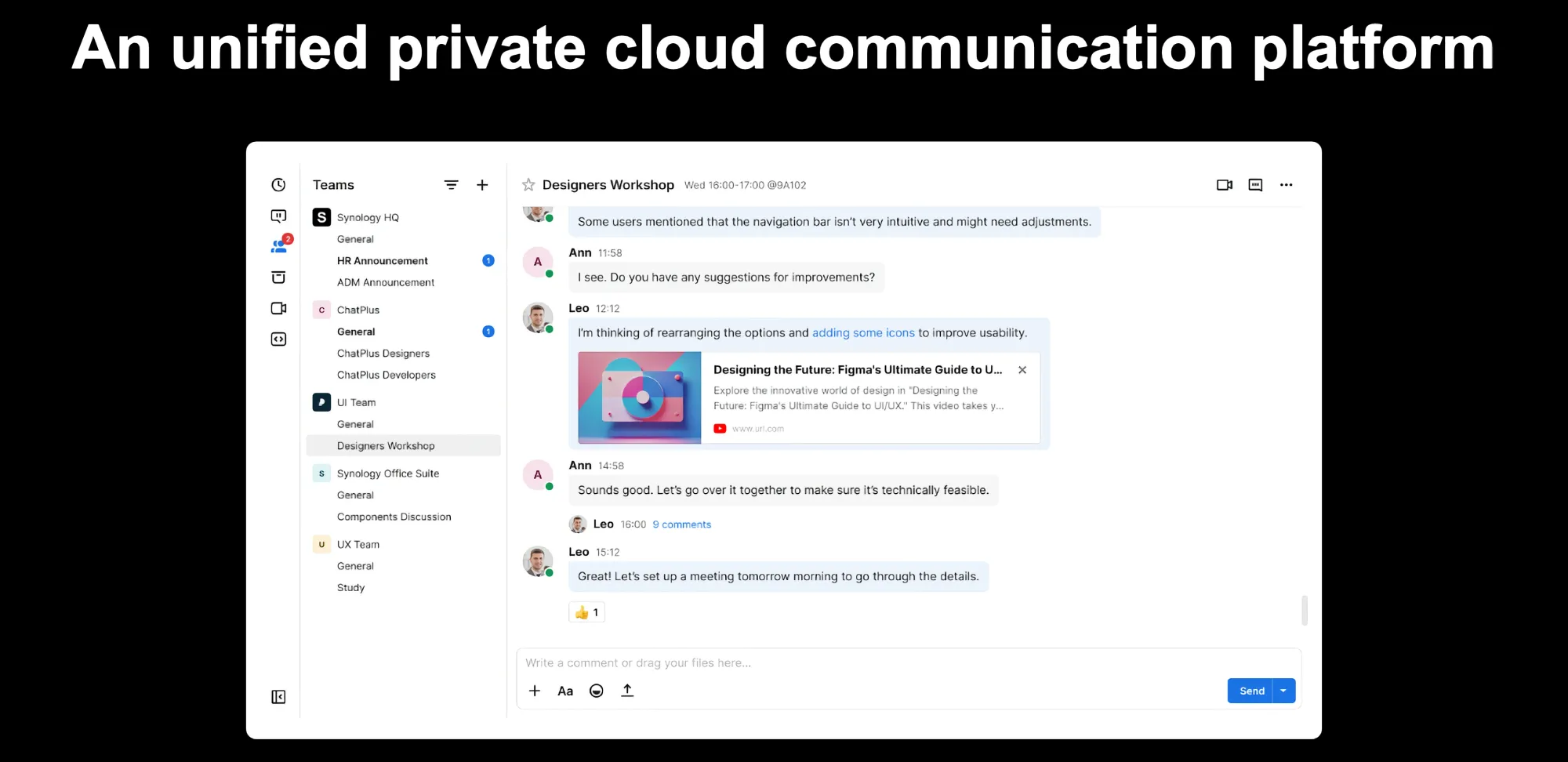
Task: Open the Send button dropdown arrow
Action: click(x=1283, y=691)
